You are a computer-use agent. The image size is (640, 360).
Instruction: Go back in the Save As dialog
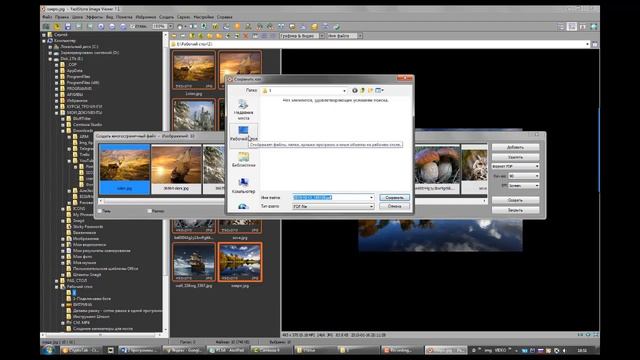pos(355,90)
